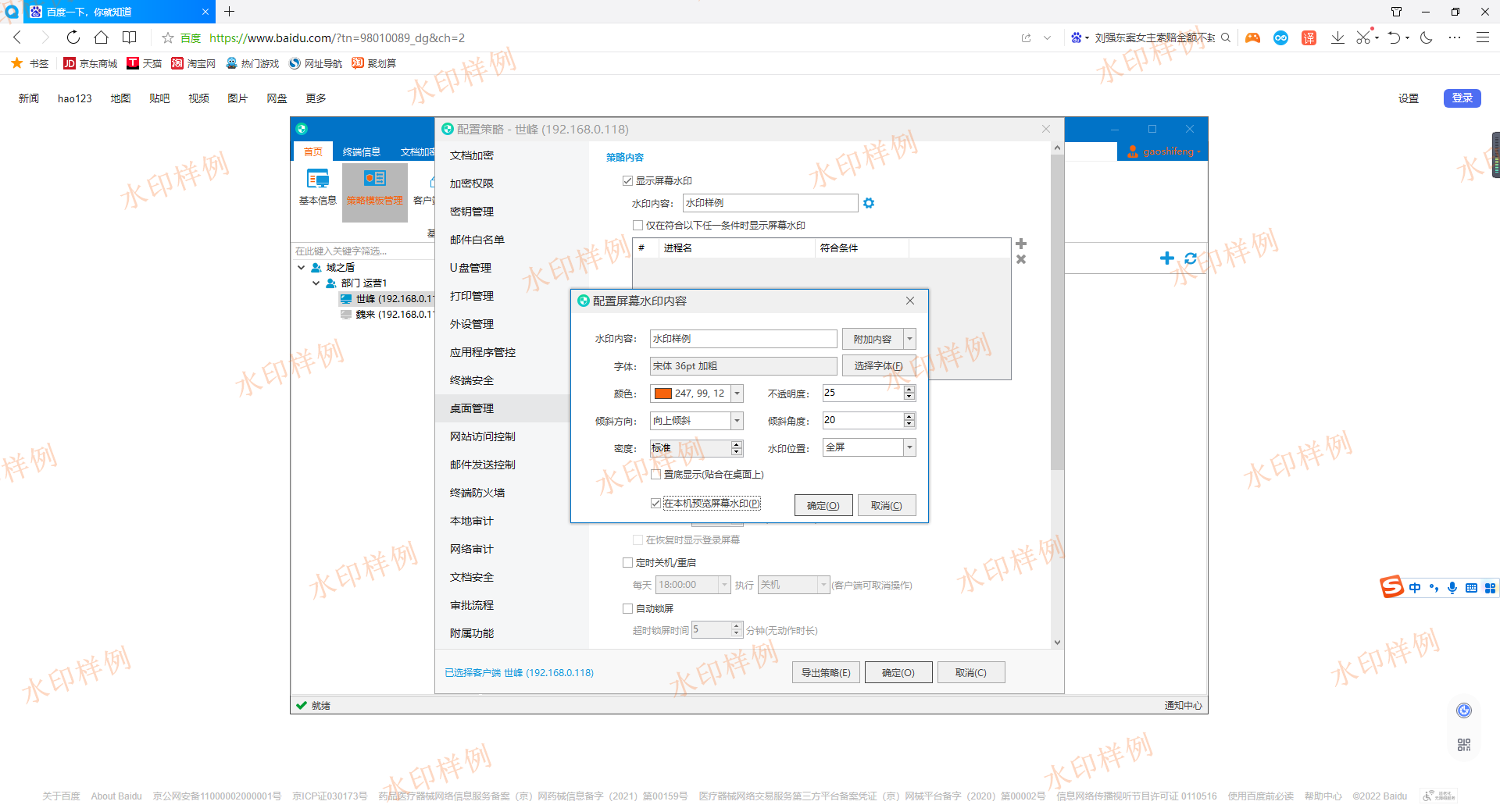
Task: Toggle the Sogou microphone voice input
Action: tap(1452, 588)
